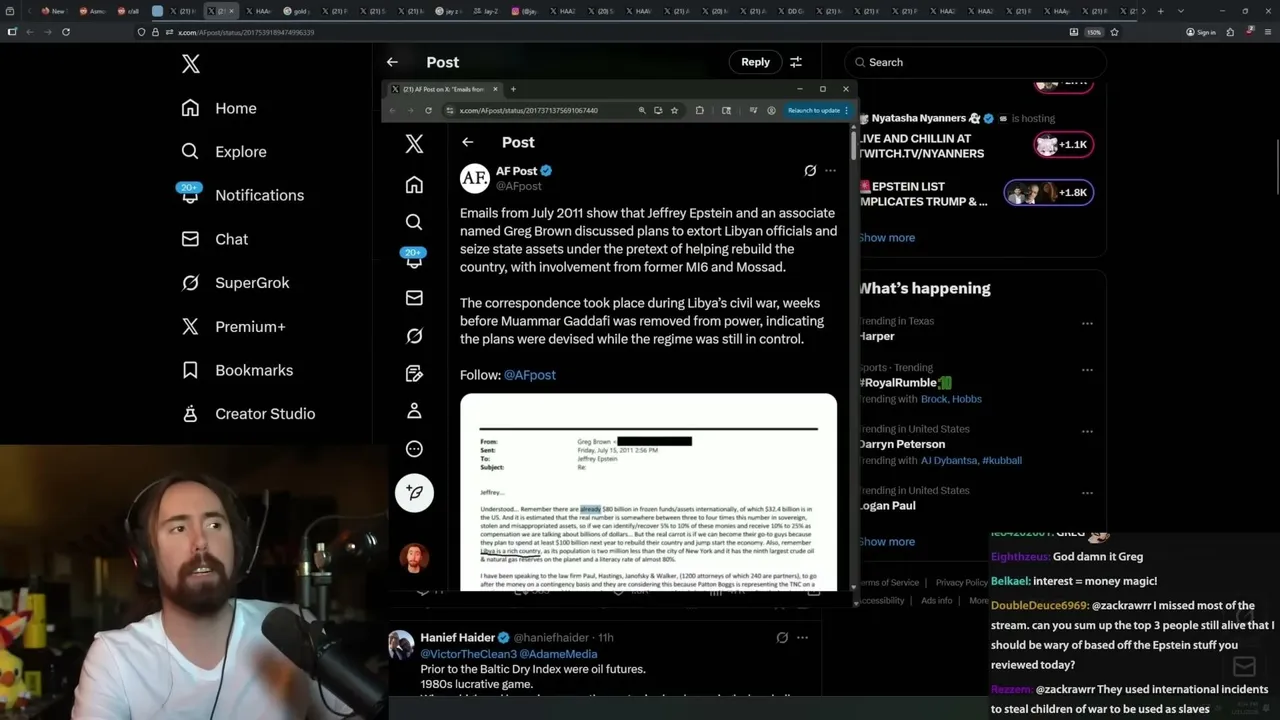
Task: Open a new tab in the front popup window
Action: pos(513,89)
